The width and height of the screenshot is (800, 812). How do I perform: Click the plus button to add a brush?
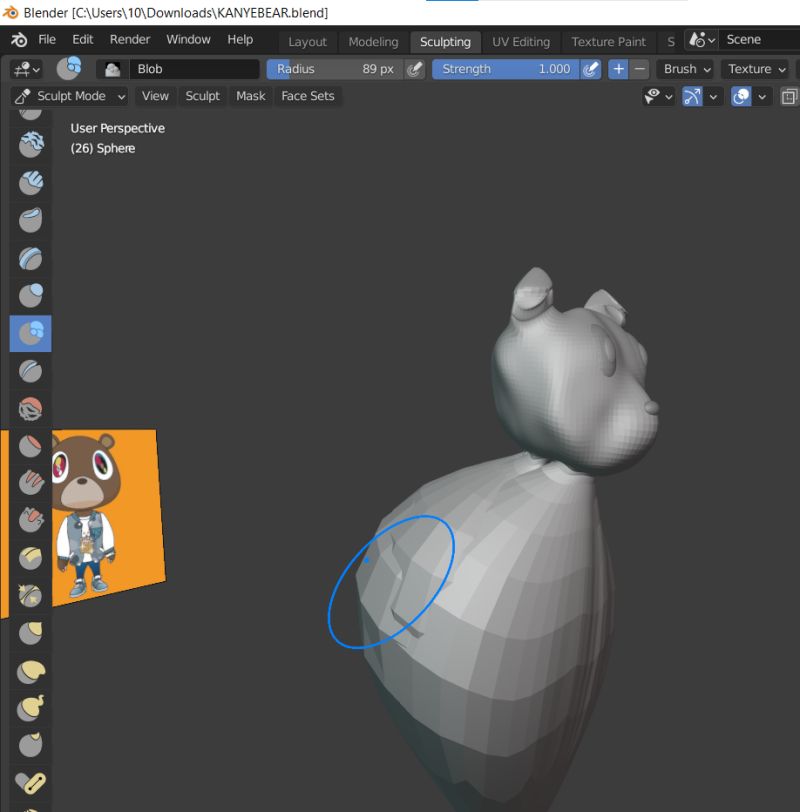click(617, 69)
